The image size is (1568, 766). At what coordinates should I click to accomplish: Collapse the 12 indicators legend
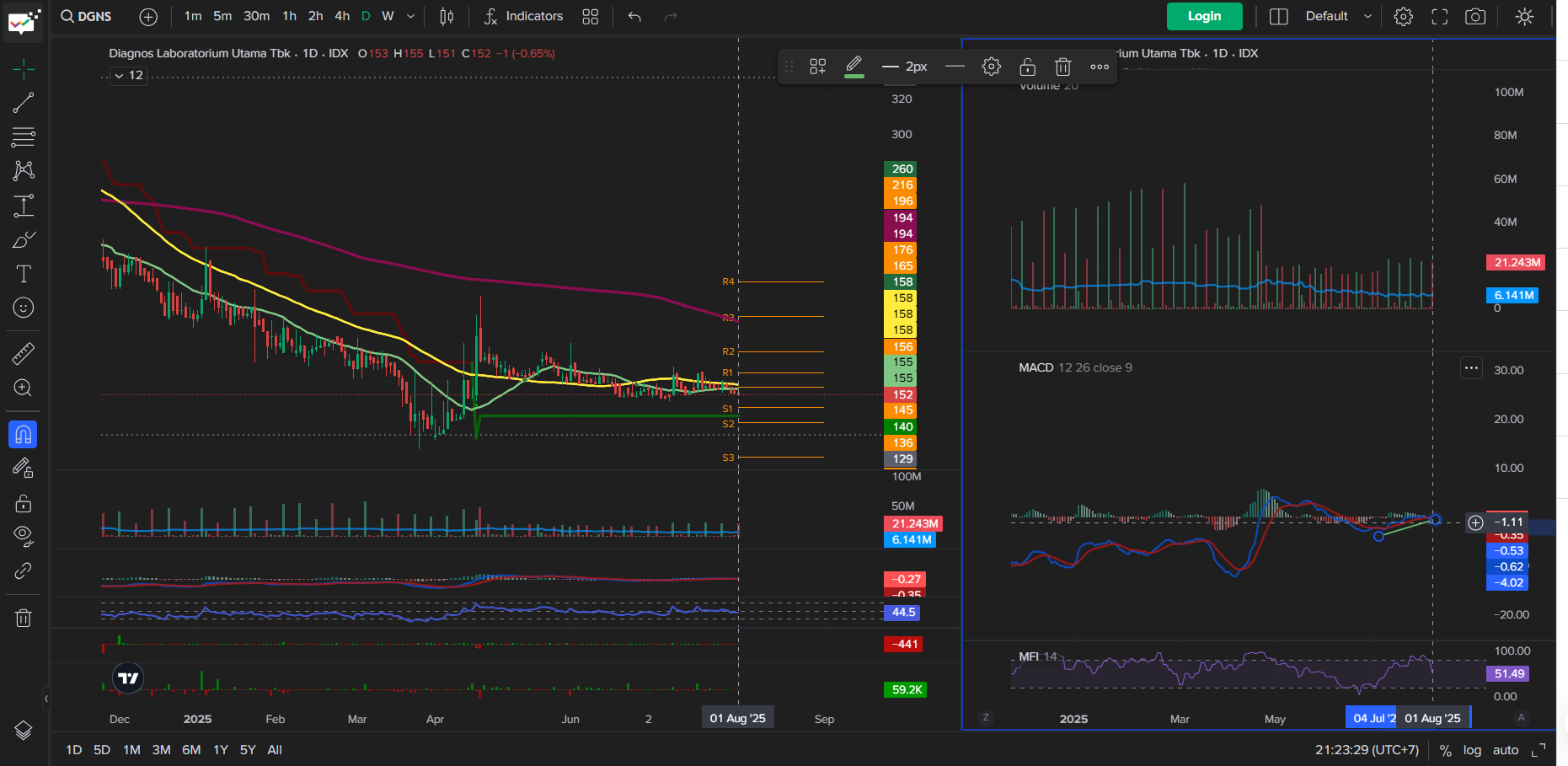(129, 76)
